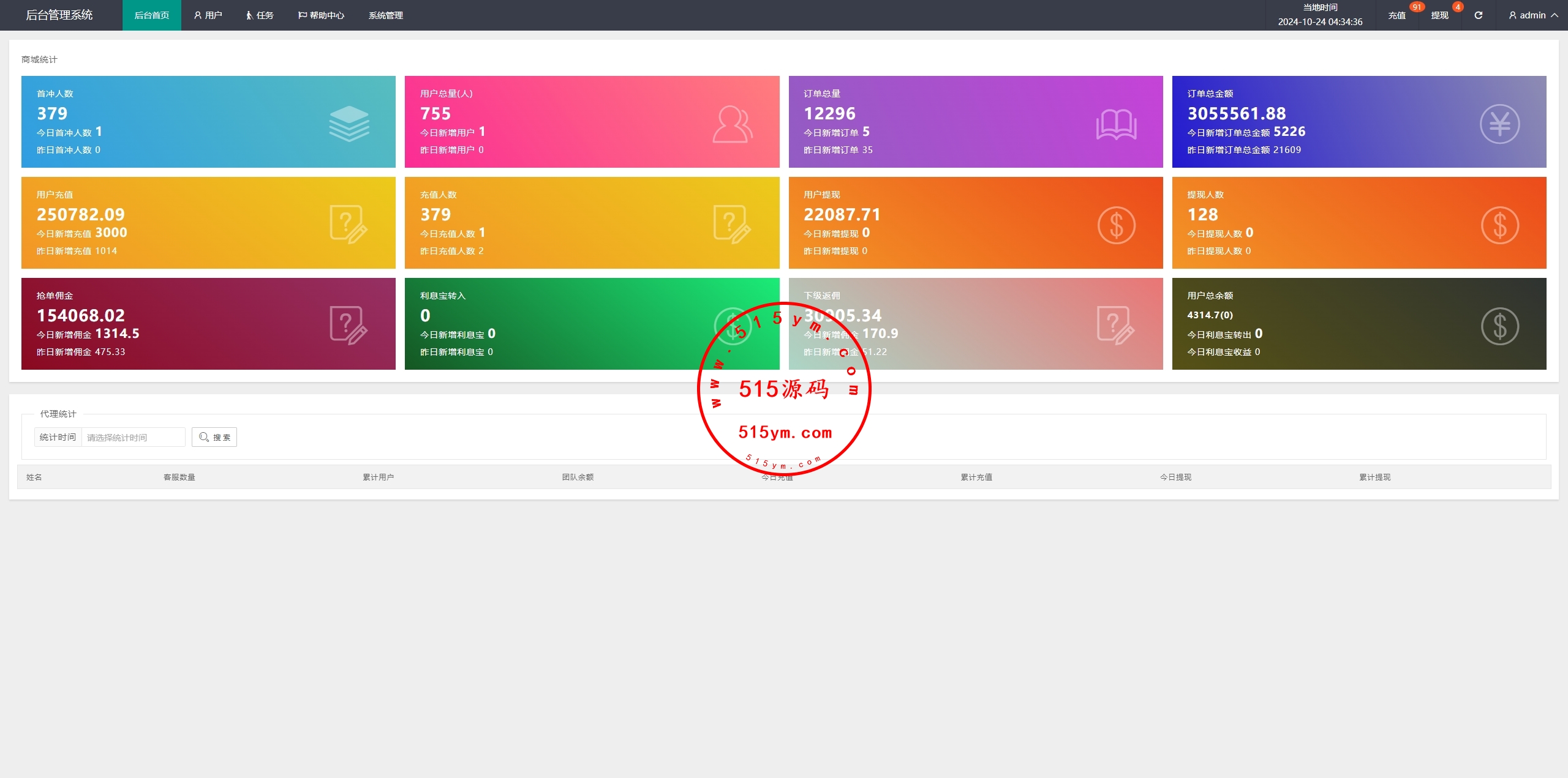
Task: Open 充值 notifications with 91 badge
Action: pos(1396,15)
